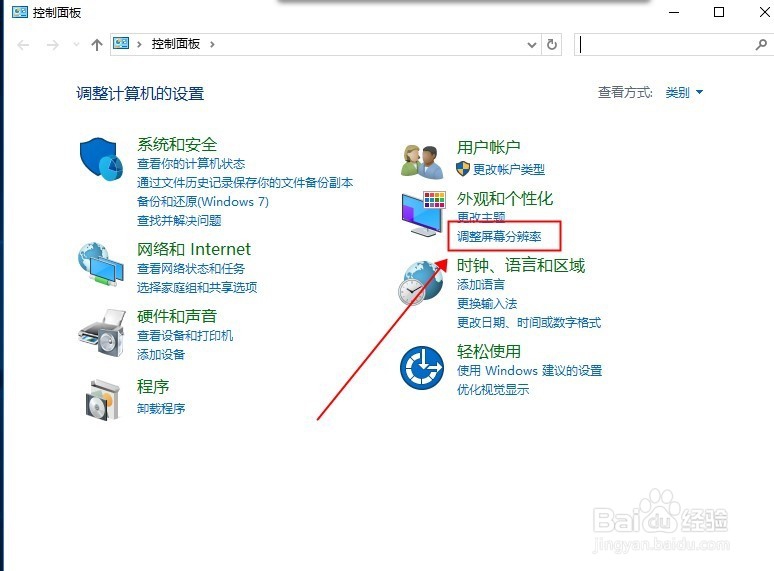Click 卸载程序 link
The width and height of the screenshot is (774, 571).
(x=161, y=408)
